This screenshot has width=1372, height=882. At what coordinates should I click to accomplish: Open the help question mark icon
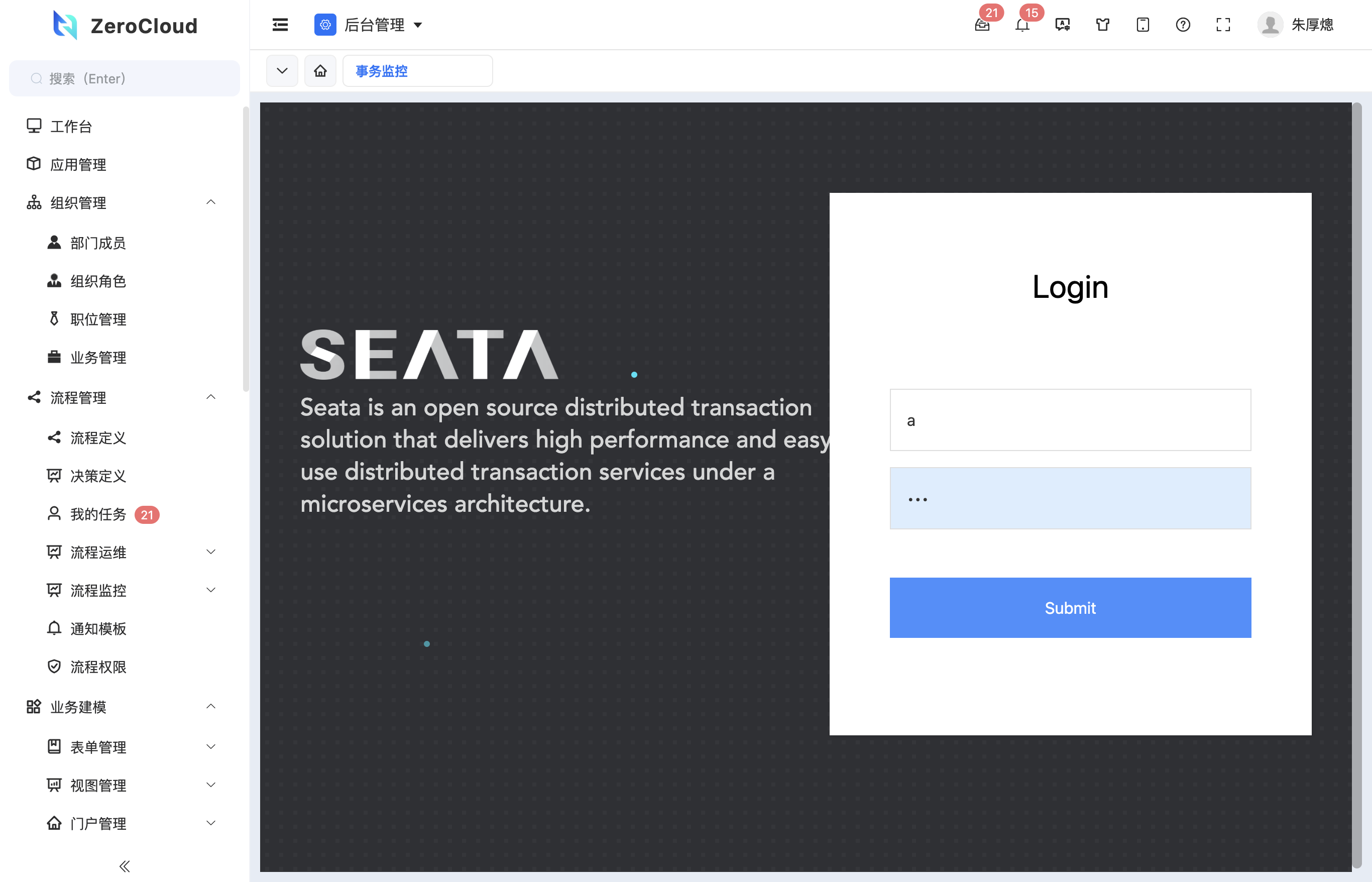click(1183, 25)
